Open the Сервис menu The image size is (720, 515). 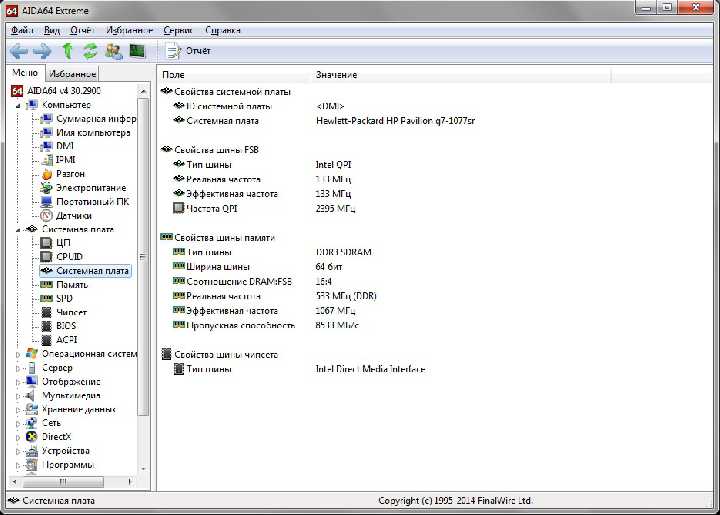(177, 30)
